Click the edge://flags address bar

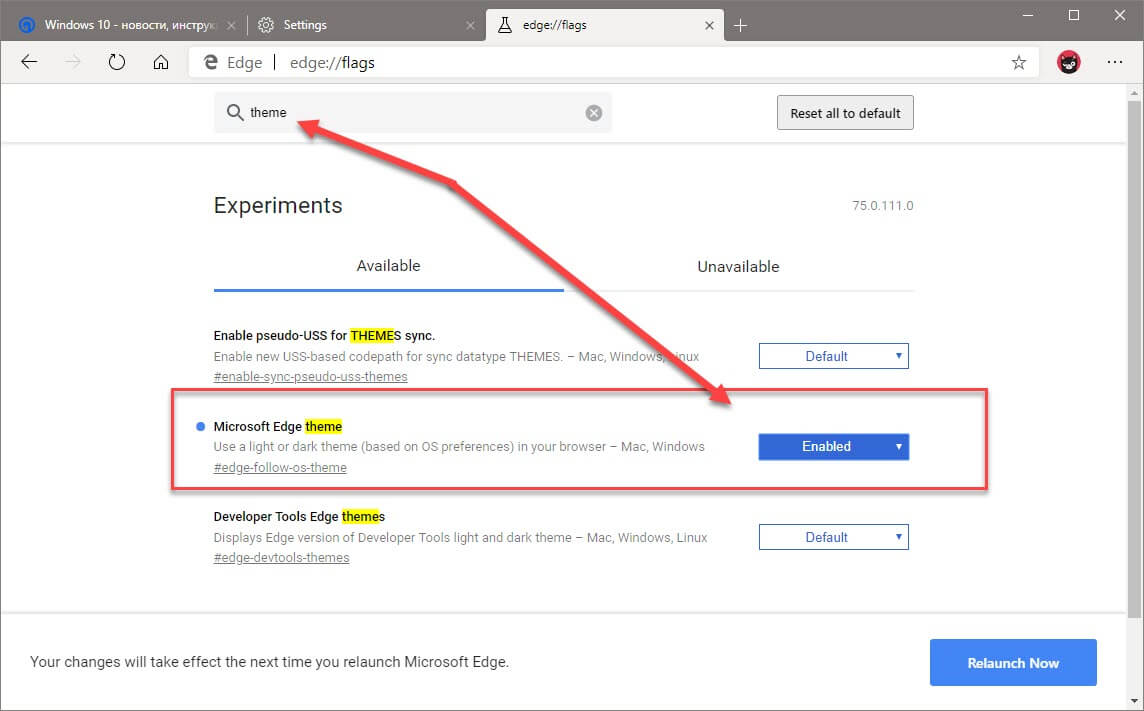pos(613,63)
